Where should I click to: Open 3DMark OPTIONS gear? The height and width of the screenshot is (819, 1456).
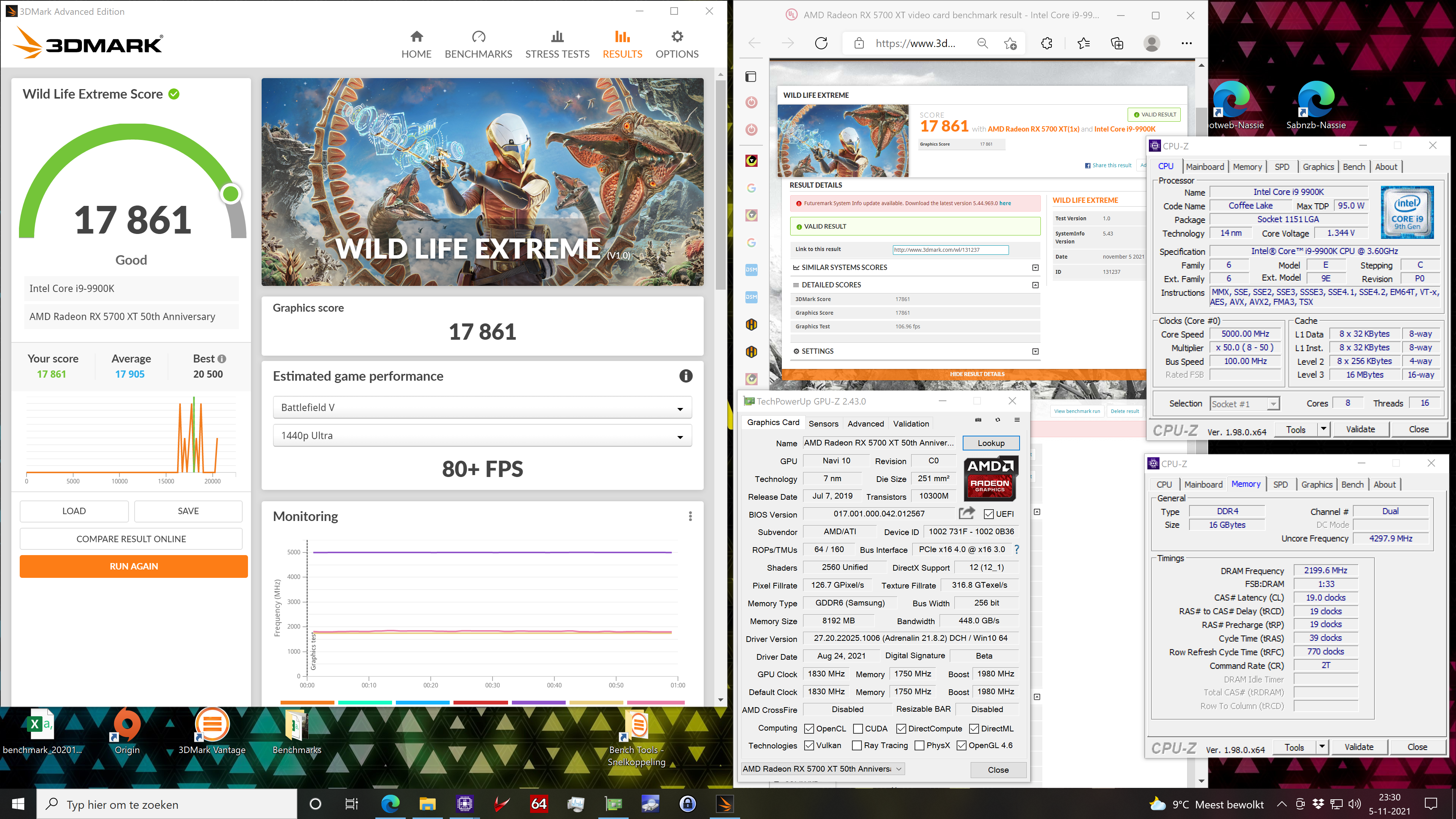tap(676, 45)
